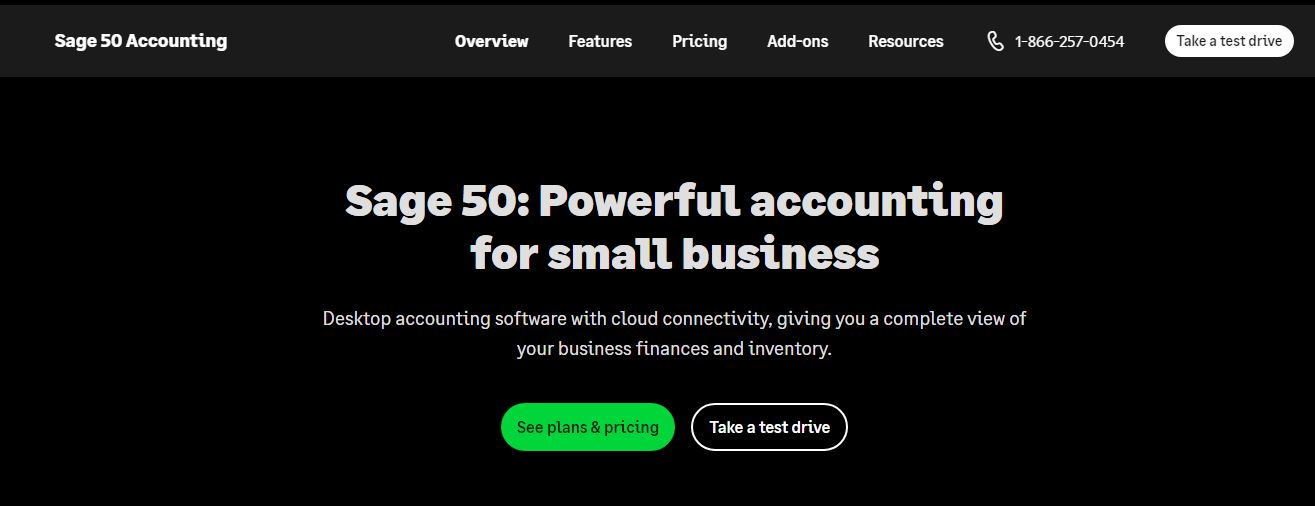The image size is (1315, 506).
Task: Click the phone handset icon in header
Action: point(995,41)
